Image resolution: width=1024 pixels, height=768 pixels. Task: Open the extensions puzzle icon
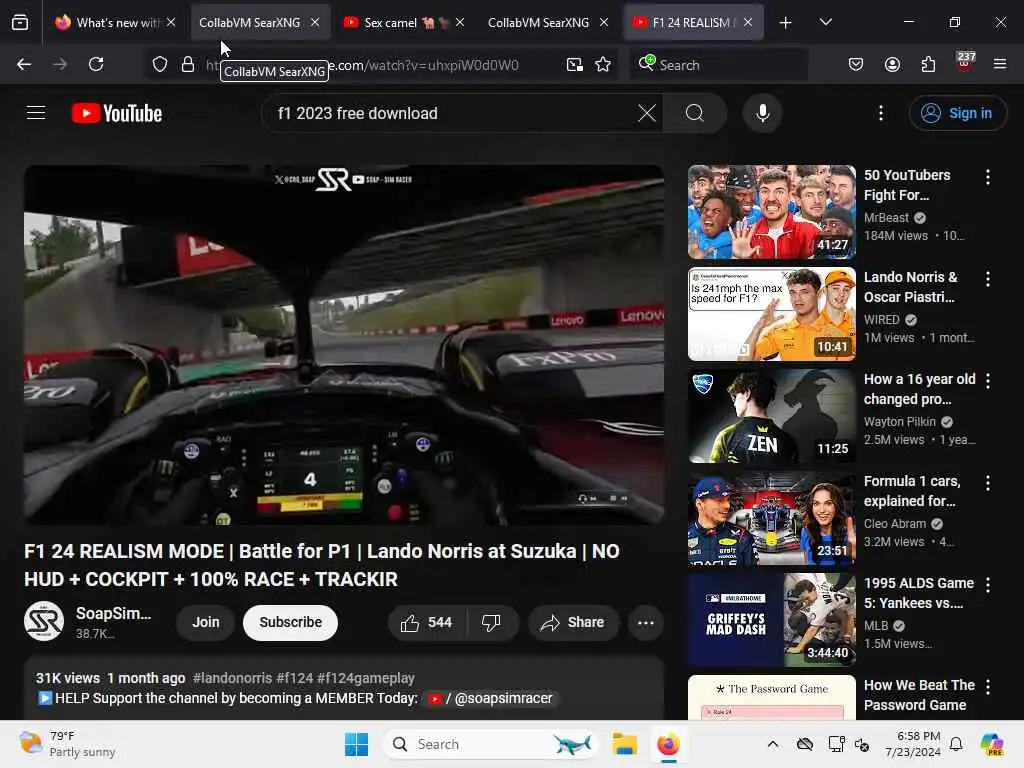(x=928, y=64)
